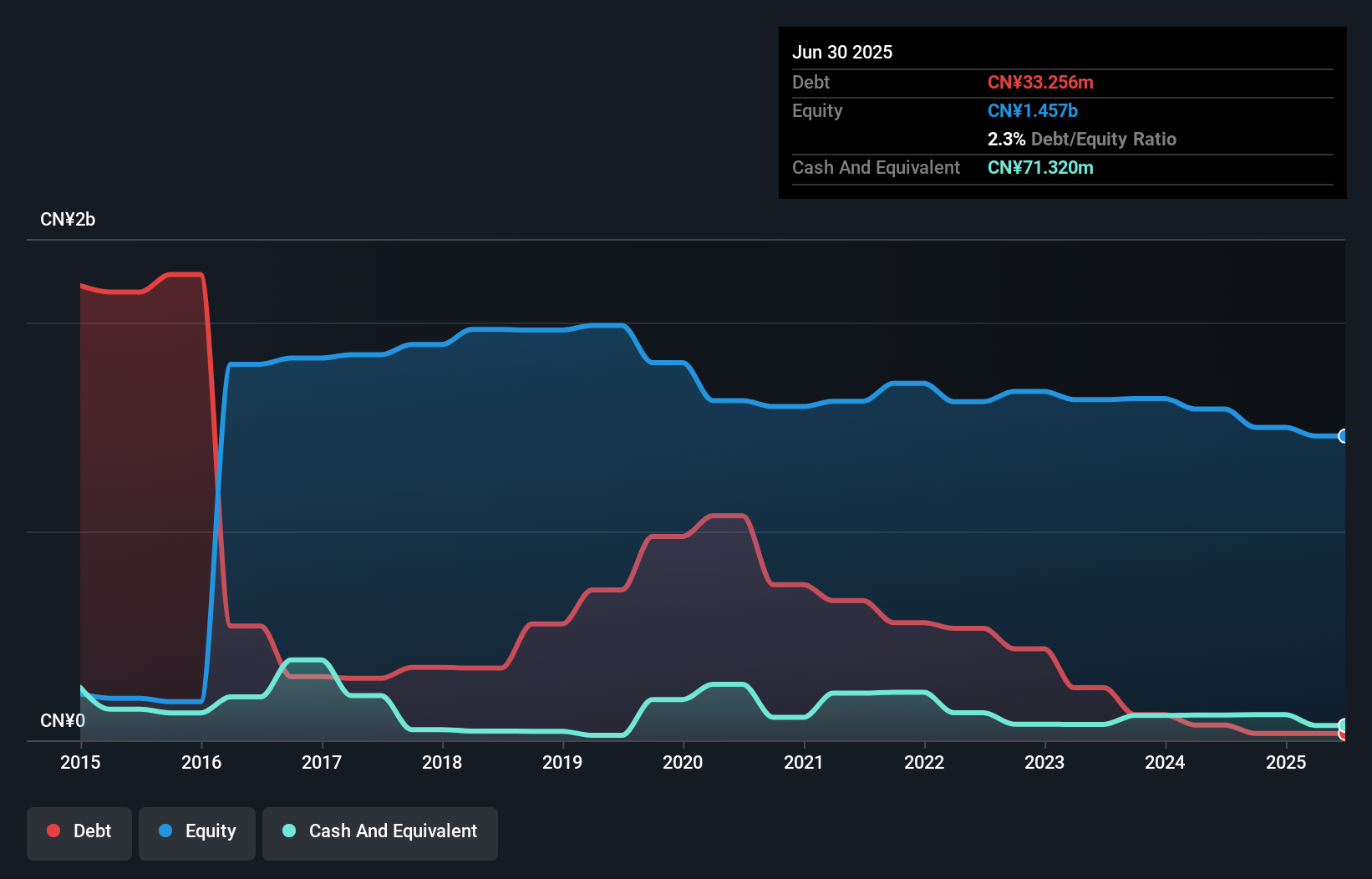
Task: Toggle the Equity series in legend
Action: click(x=196, y=831)
